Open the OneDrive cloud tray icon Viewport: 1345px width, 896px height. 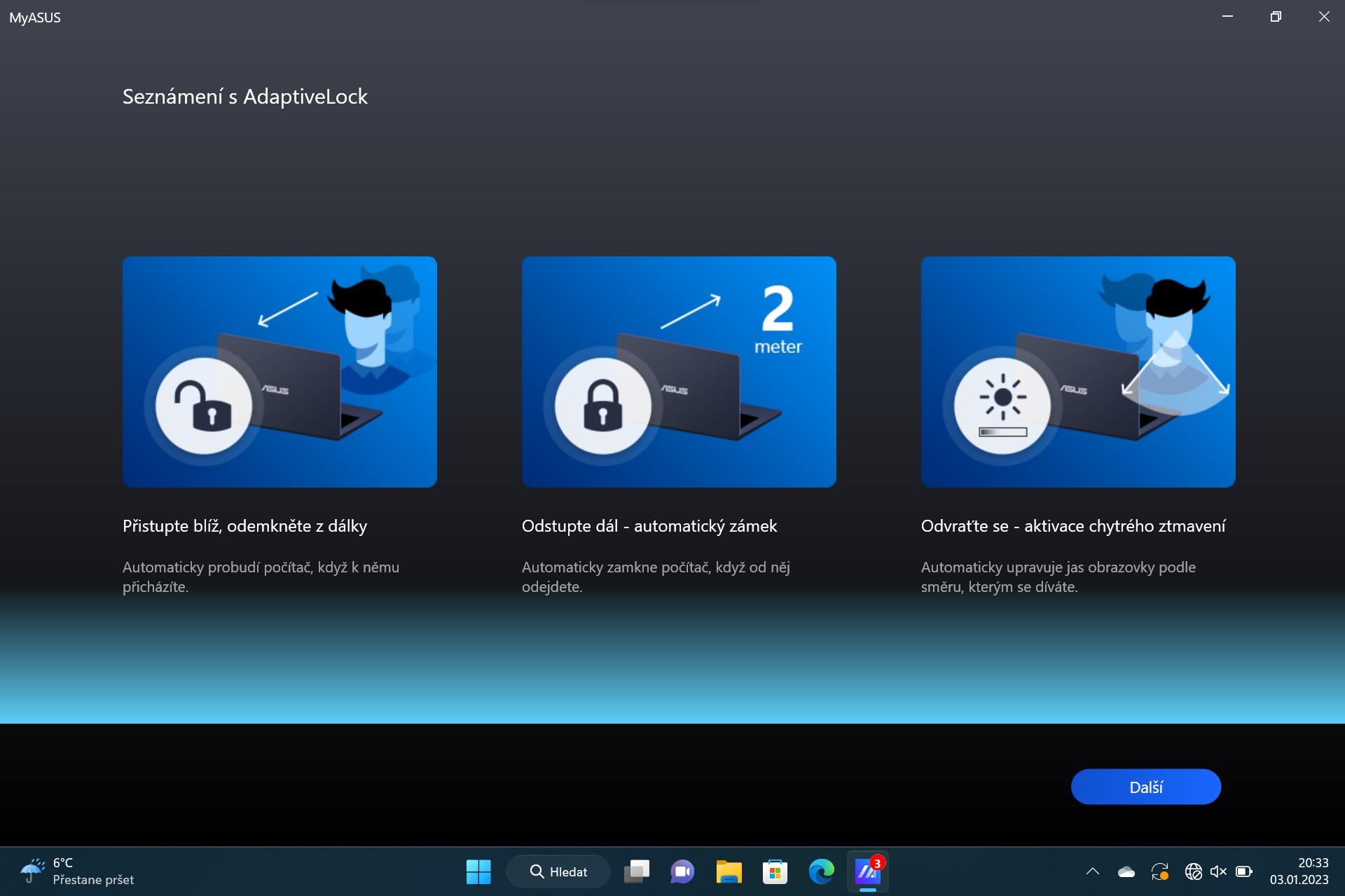click(1126, 871)
